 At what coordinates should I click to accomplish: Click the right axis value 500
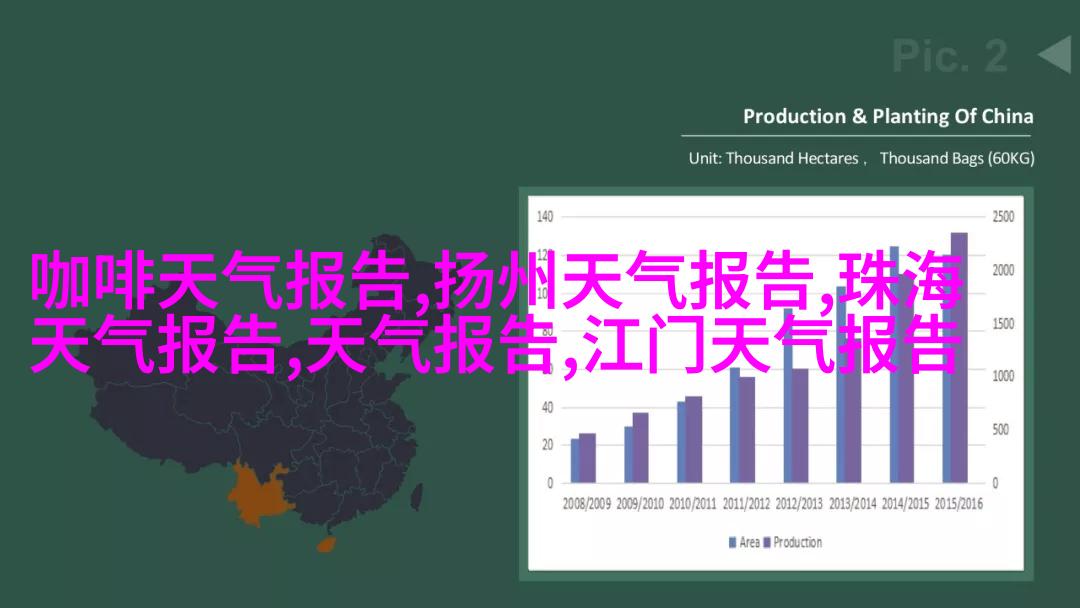1001,430
